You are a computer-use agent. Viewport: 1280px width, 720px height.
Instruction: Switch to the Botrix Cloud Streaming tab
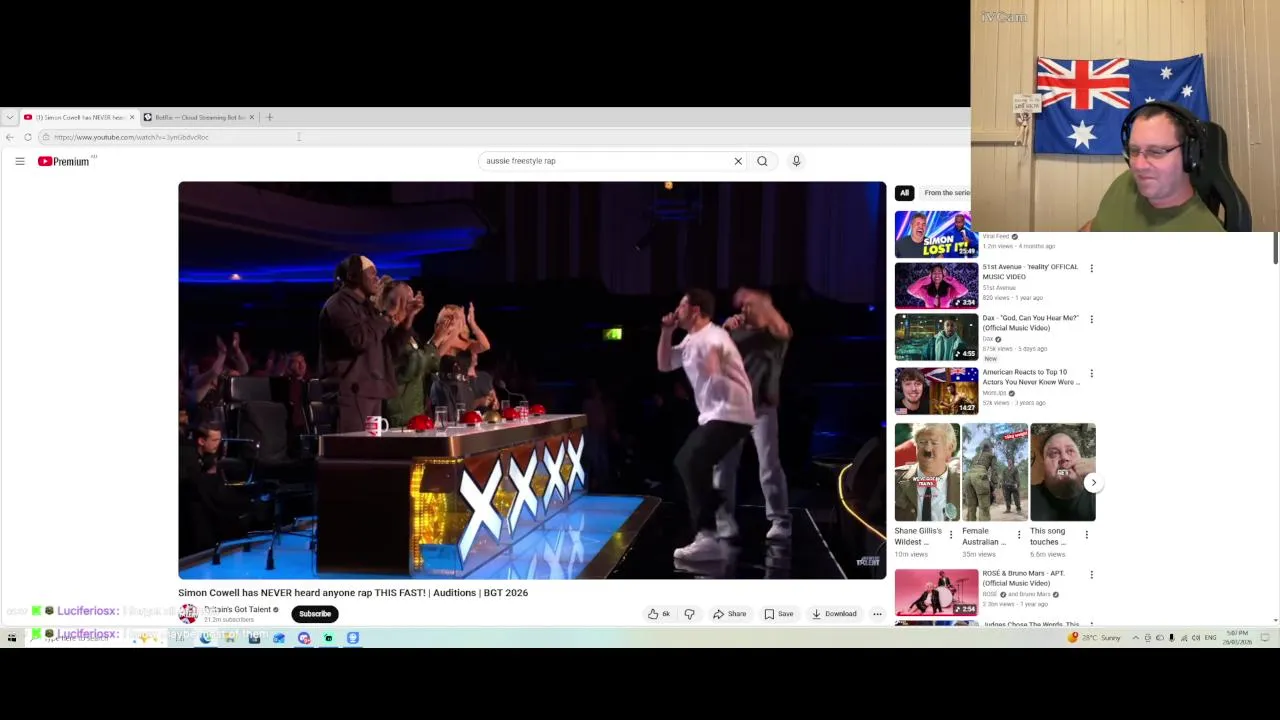pos(198,117)
